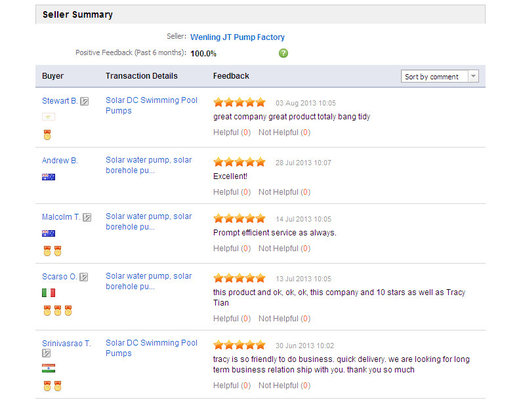521x400 pixels.
Task: Open Malcolm T. buyer profile
Action: click(x=61, y=217)
